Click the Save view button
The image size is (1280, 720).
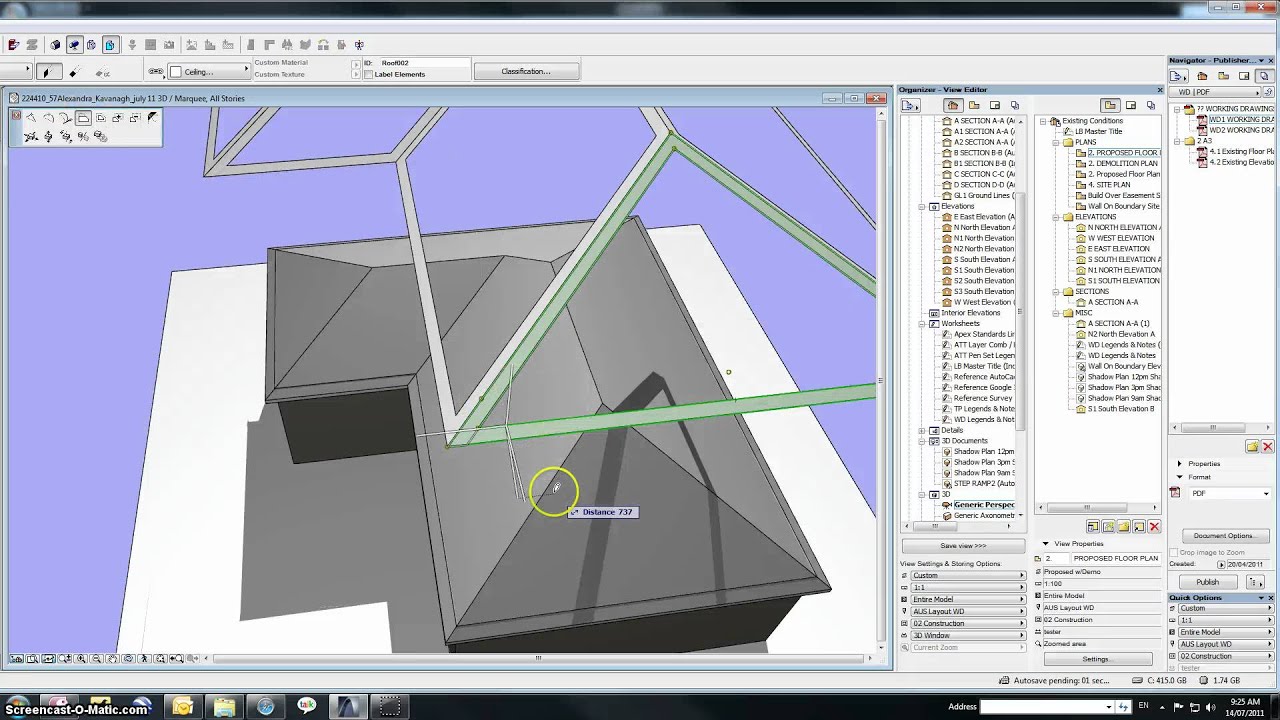(x=963, y=546)
